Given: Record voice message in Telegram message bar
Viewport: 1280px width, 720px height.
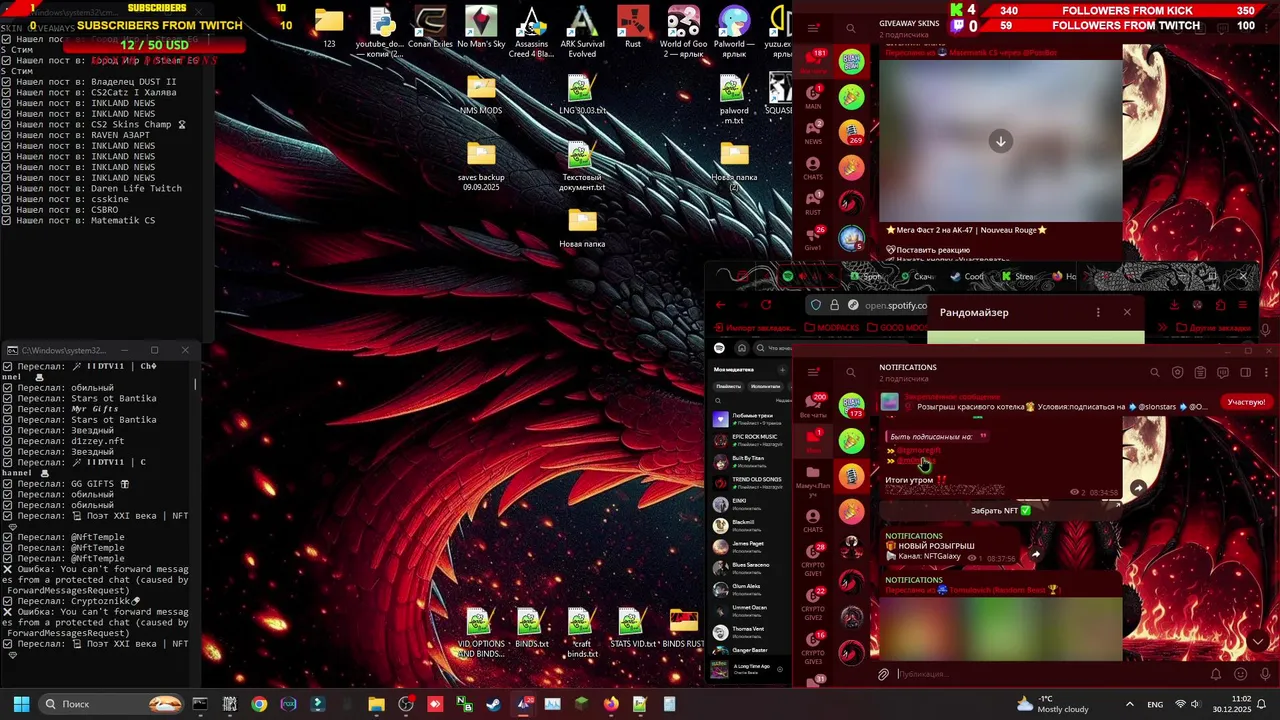Looking at the screenshot, I should pyautogui.click(x=1264, y=674).
